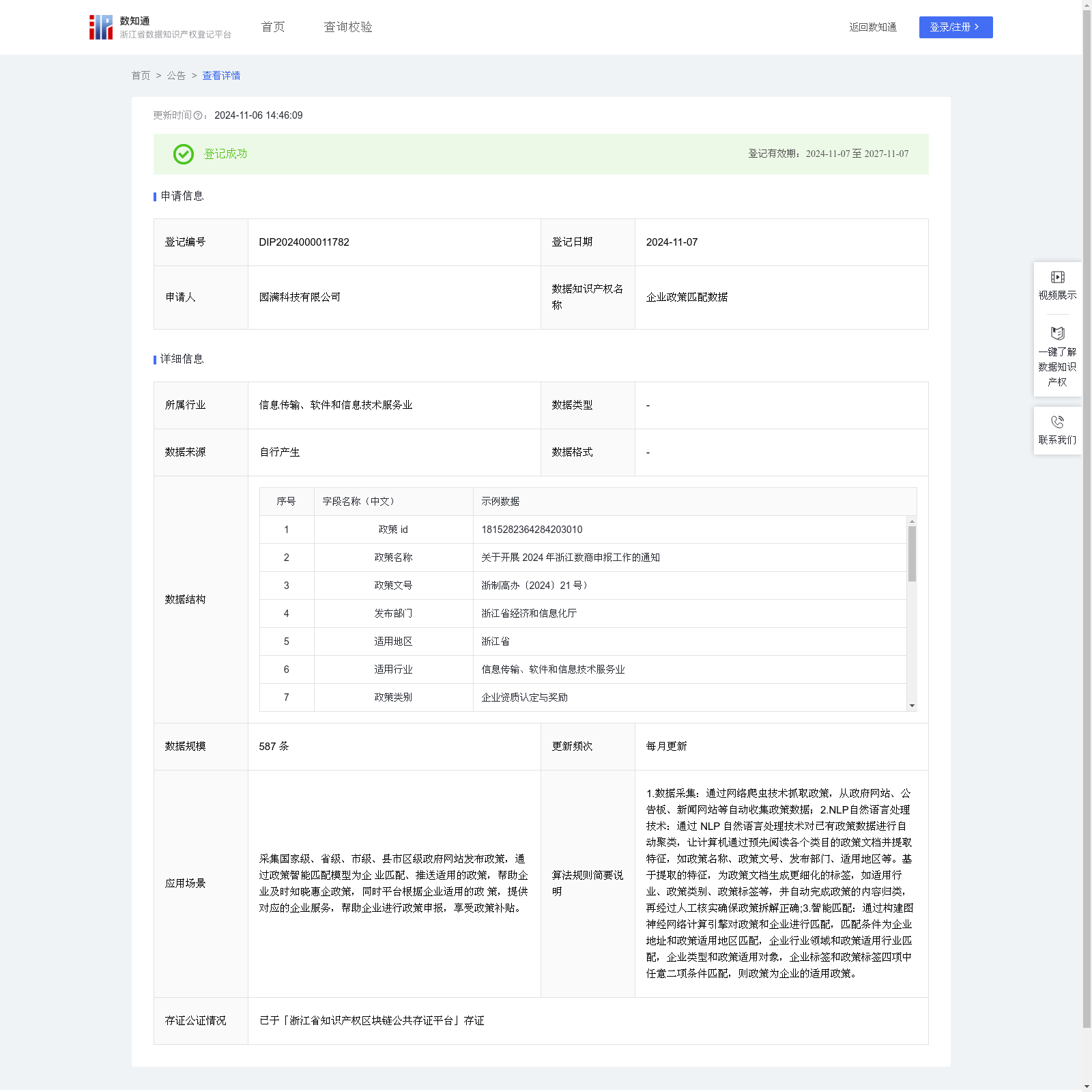Go to 公告 in the breadcrumb

point(176,76)
